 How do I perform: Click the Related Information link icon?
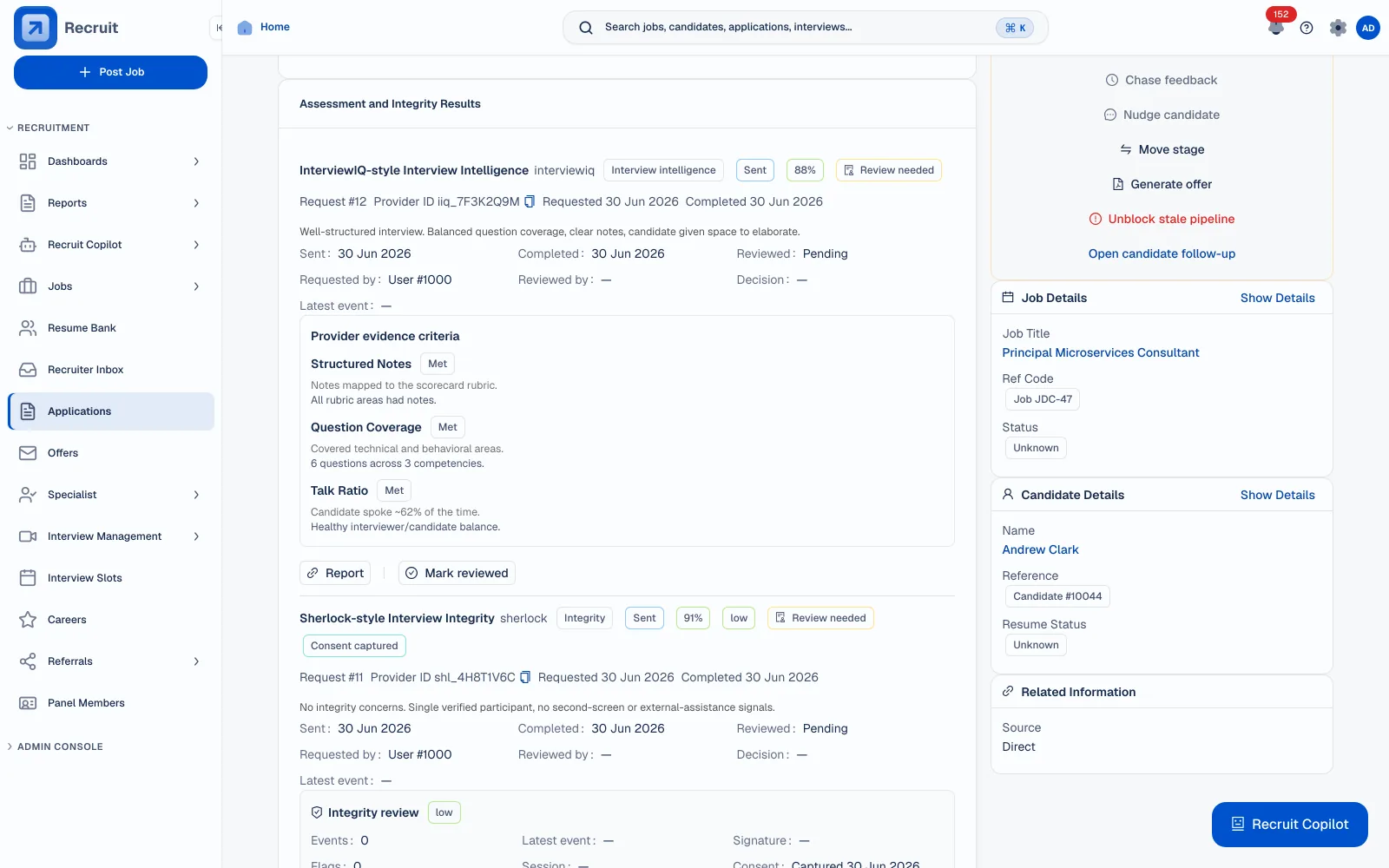coord(1008,692)
